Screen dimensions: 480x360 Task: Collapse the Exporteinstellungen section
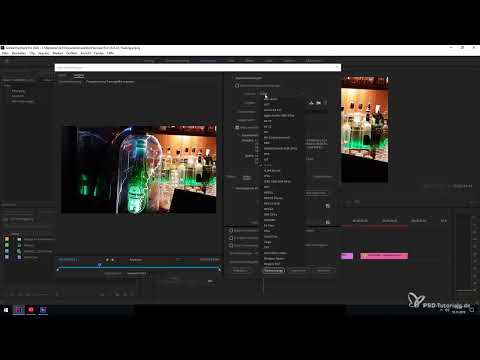[233, 78]
